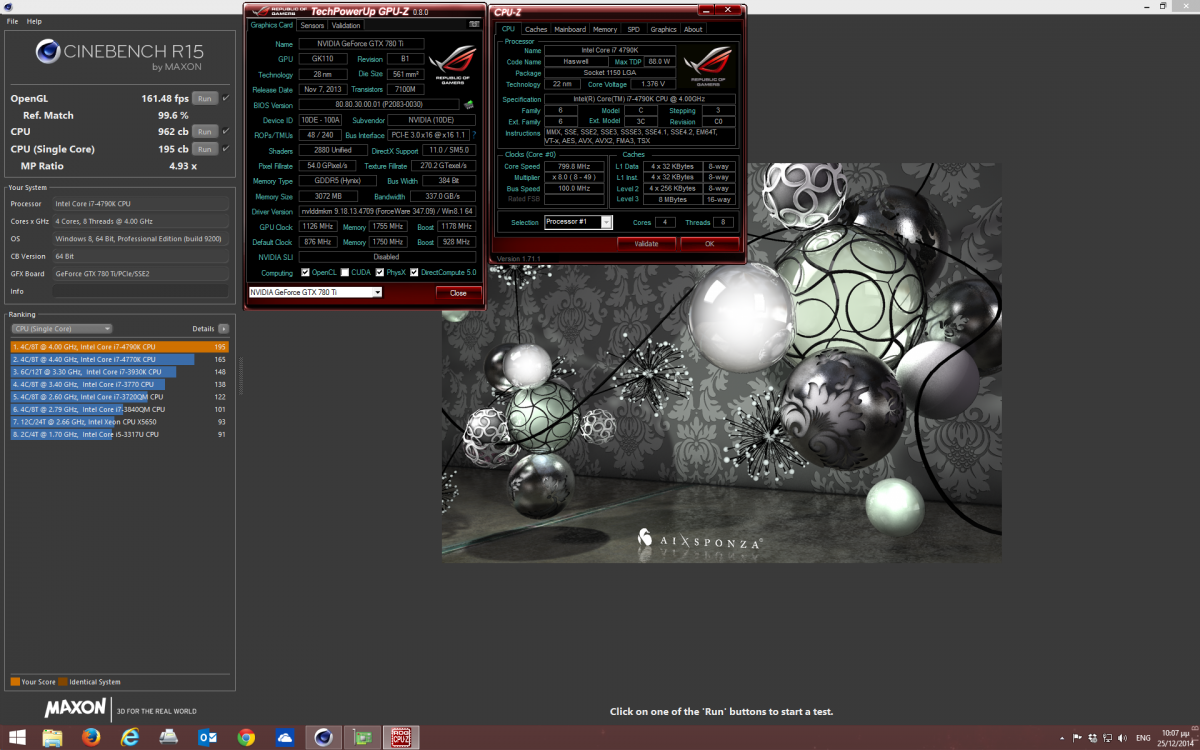This screenshot has height=750, width=1200.
Task: Run the CPU benchmark test
Action: [x=204, y=132]
